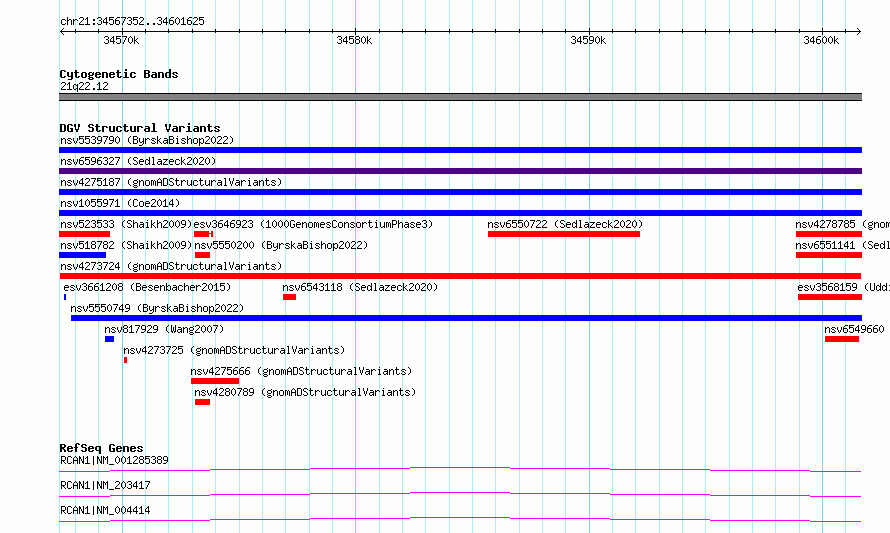Click the nsv4273725 (gnomADStructuralVariants) label

pos(234,350)
